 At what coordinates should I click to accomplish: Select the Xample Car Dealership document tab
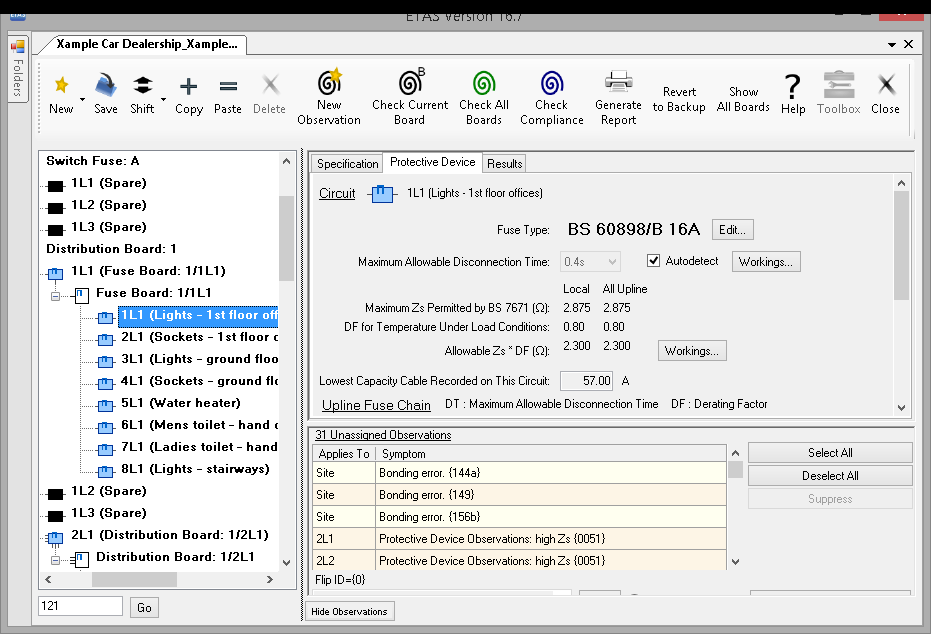point(147,45)
